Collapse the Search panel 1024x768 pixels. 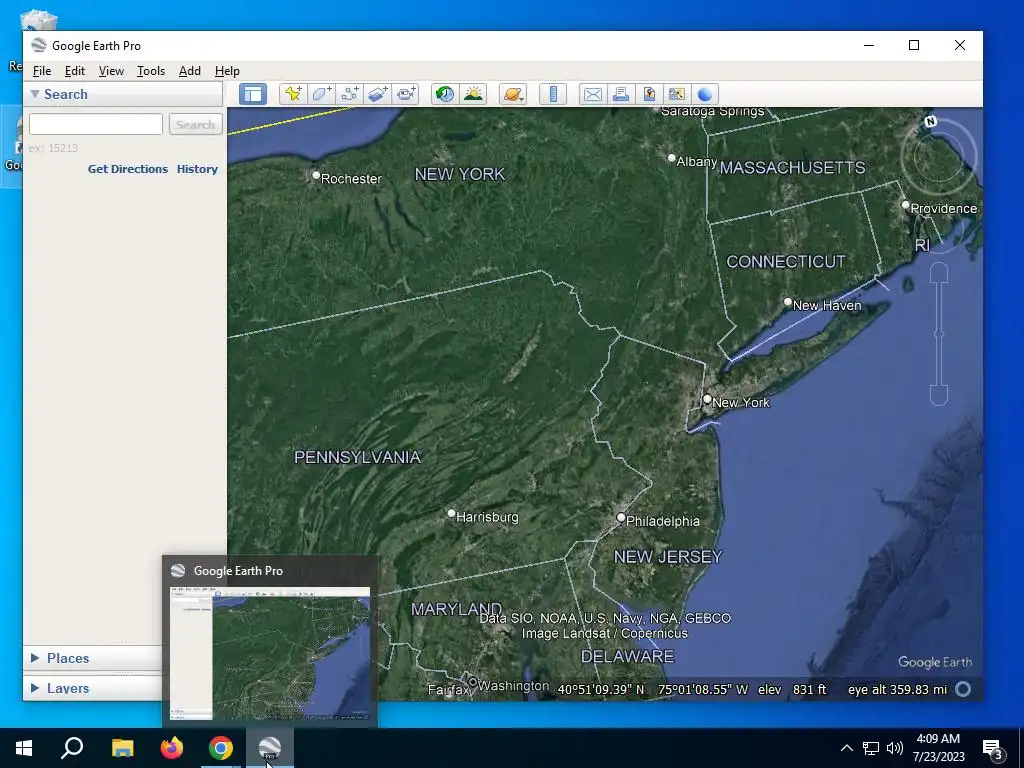tap(35, 94)
